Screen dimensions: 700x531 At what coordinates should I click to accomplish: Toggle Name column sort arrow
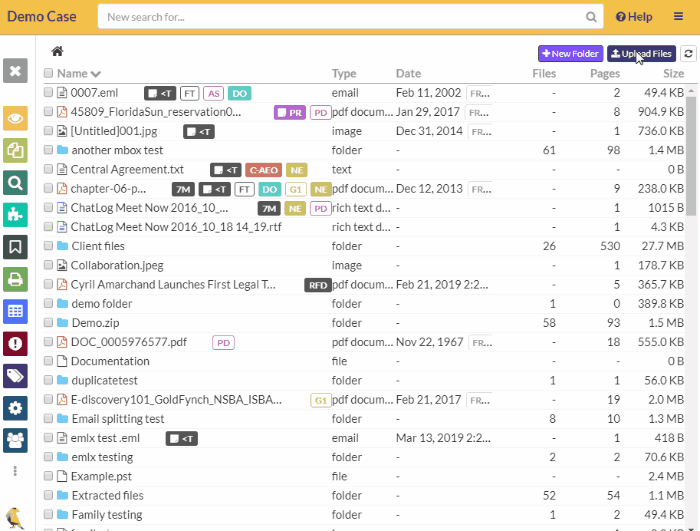point(96,74)
